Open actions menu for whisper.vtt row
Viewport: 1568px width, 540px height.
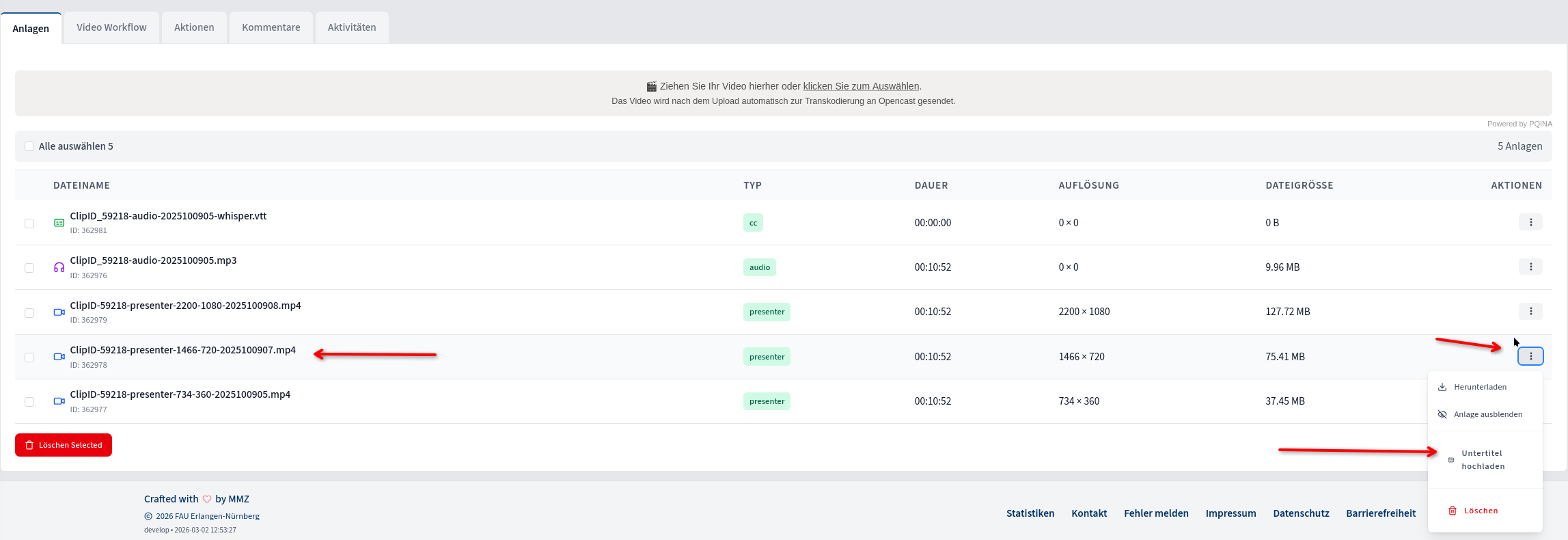pyautogui.click(x=1530, y=222)
